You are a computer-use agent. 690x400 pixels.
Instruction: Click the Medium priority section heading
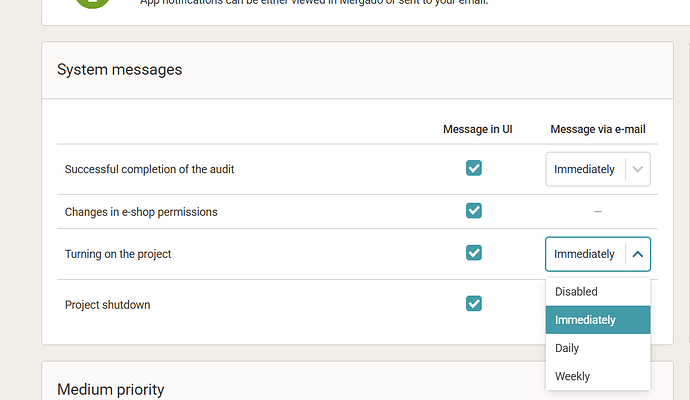pyautogui.click(x=110, y=389)
